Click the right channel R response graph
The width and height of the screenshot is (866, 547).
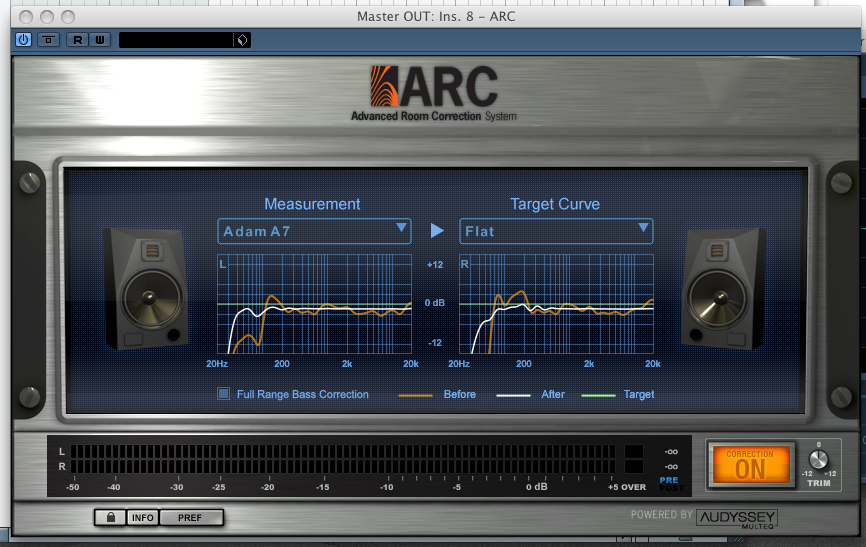coord(556,304)
